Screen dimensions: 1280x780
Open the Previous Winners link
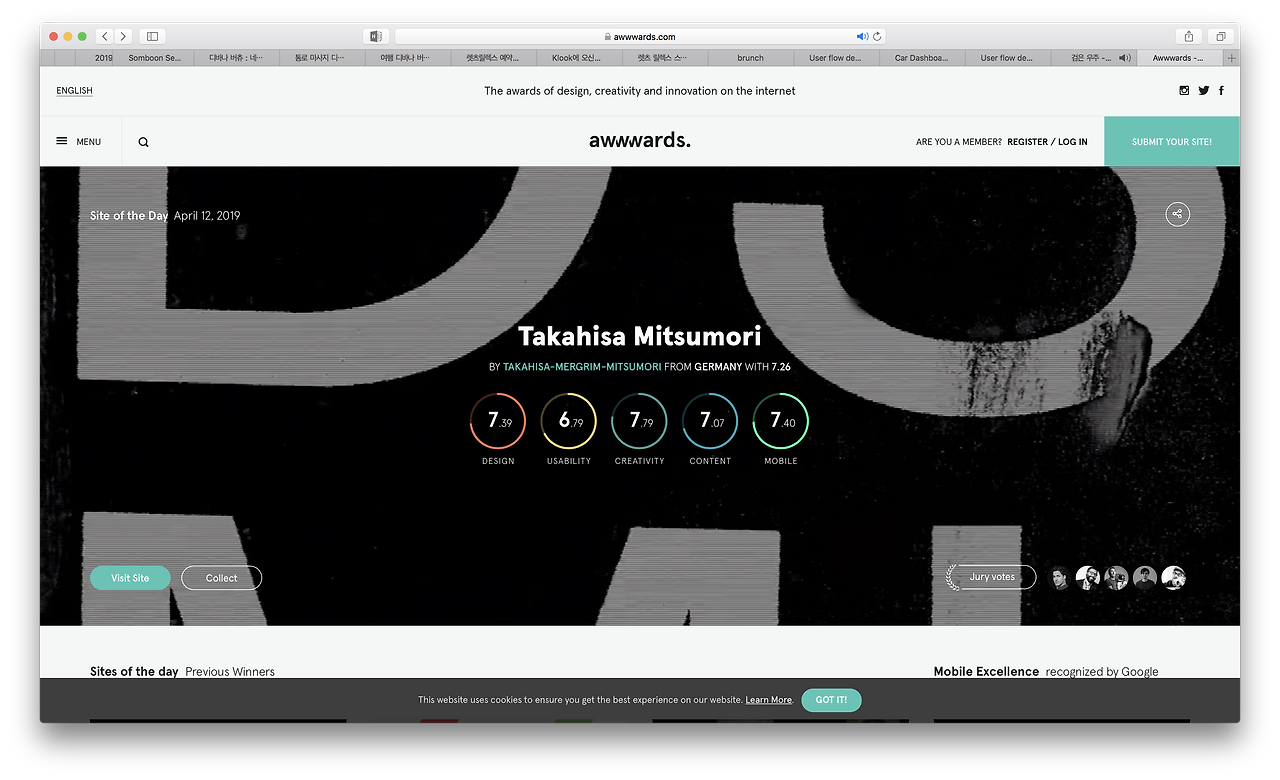point(230,672)
